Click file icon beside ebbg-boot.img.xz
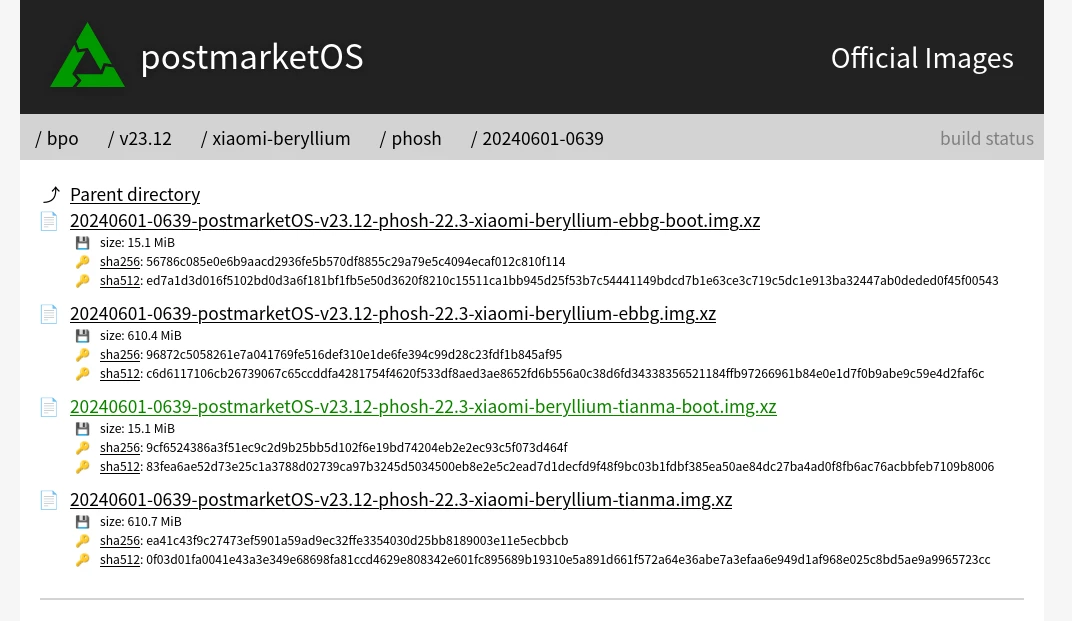This screenshot has height=621, width=1072. pyautogui.click(x=49, y=221)
